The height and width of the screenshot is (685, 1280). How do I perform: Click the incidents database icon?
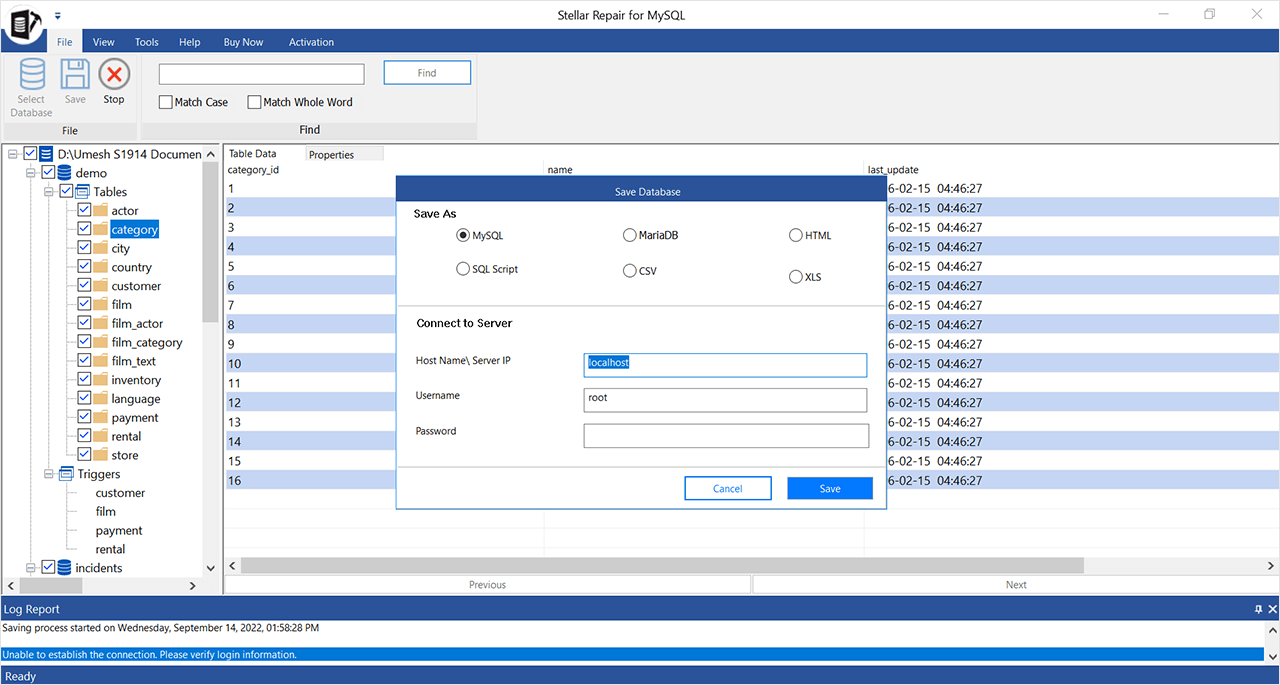65,568
